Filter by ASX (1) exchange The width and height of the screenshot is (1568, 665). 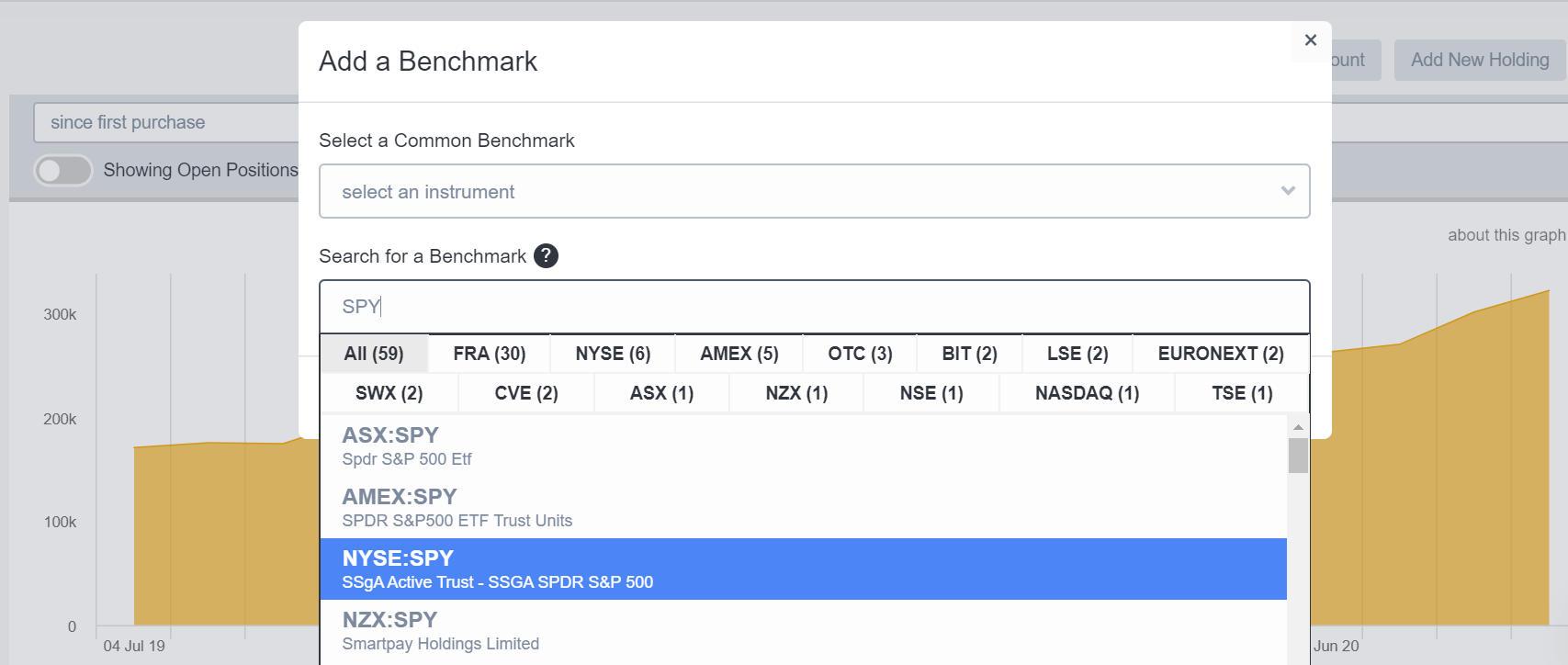pos(661,393)
